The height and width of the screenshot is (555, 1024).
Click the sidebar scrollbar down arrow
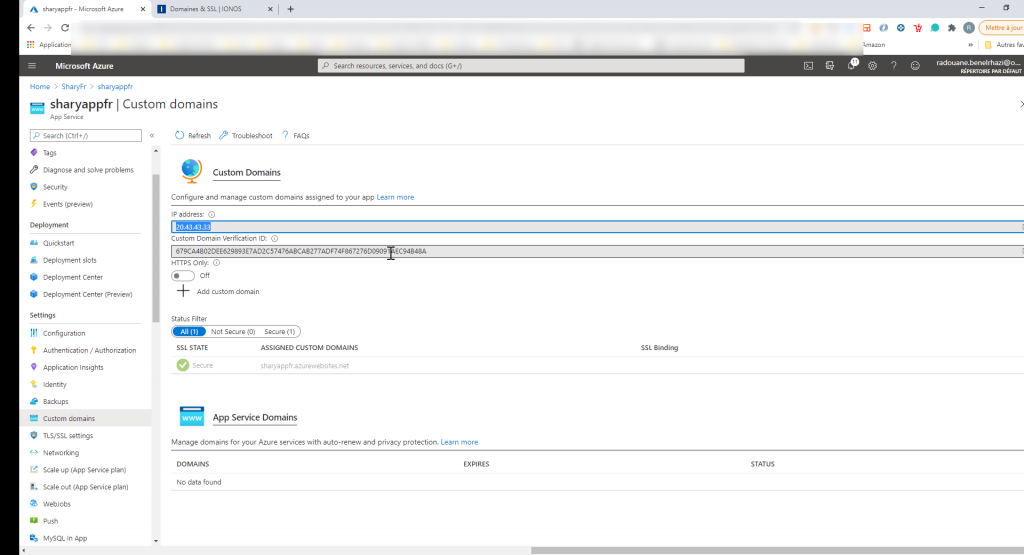[155, 541]
